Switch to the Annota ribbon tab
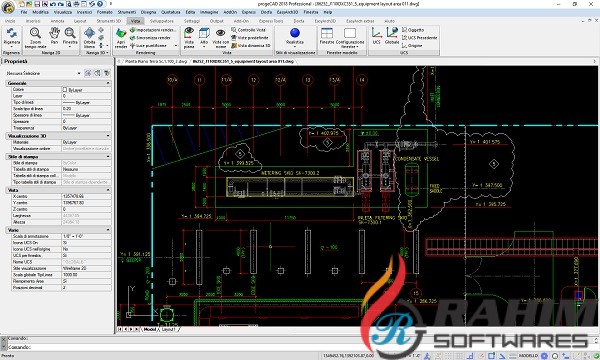Image resolution: width=600 pixels, height=360 pixels. click(57, 21)
